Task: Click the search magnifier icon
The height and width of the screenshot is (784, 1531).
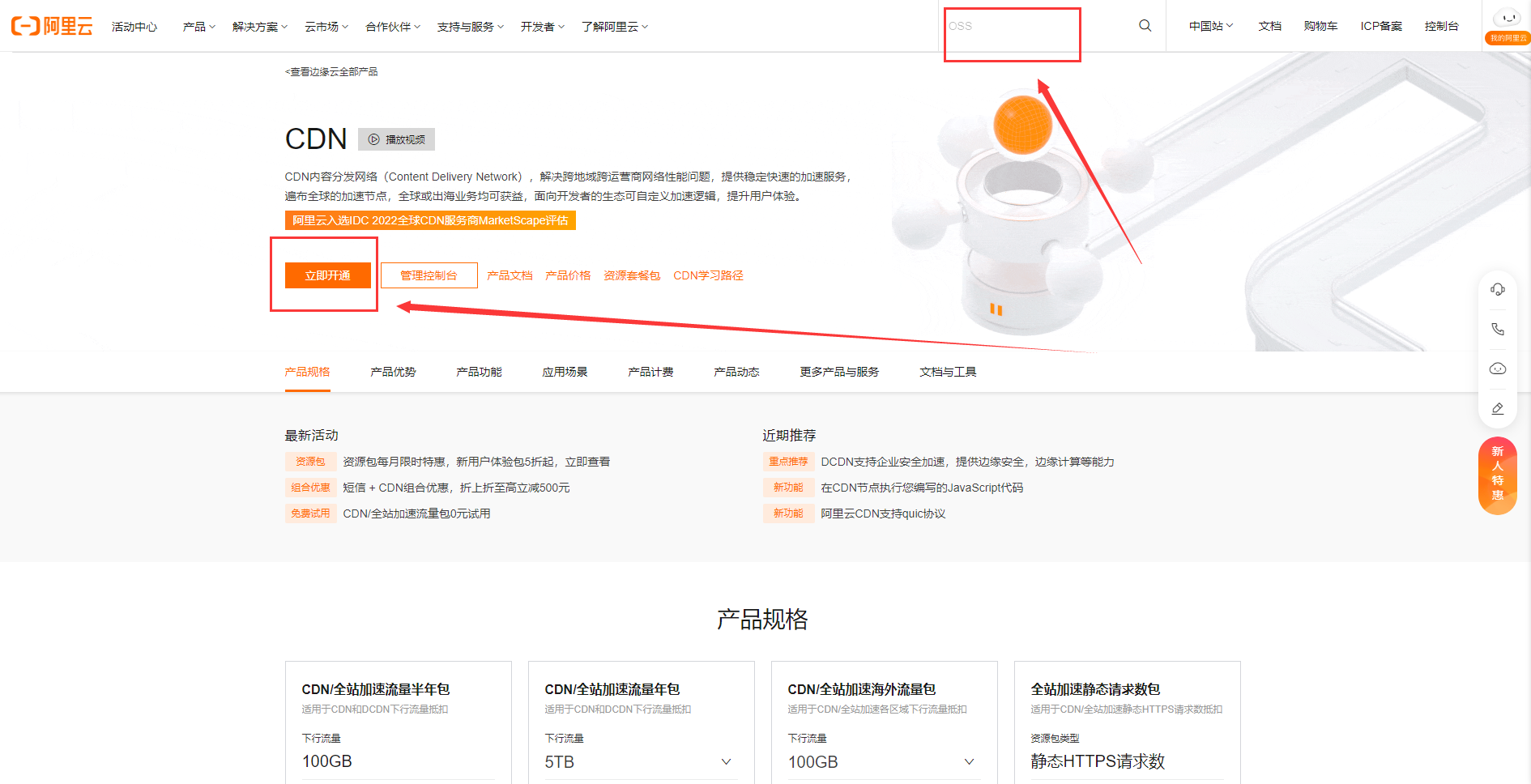Action: pos(1145,26)
